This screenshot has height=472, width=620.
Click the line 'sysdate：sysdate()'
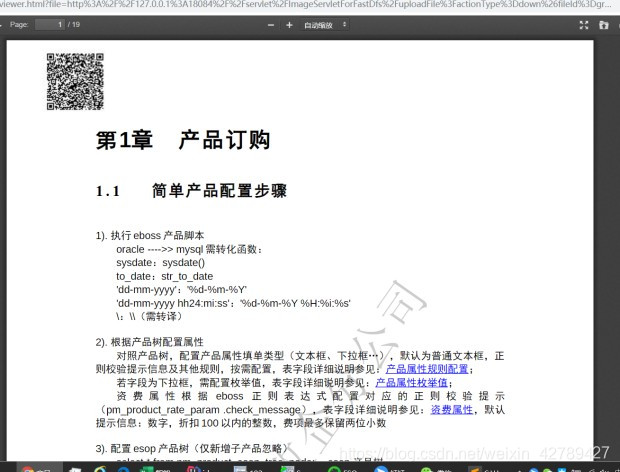pos(161,262)
